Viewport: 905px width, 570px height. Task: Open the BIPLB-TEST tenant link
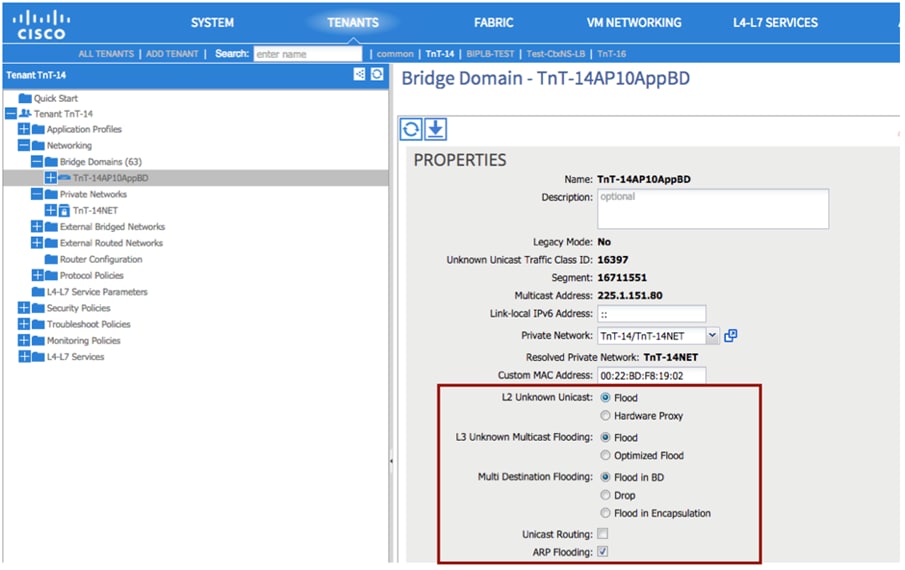coord(490,54)
